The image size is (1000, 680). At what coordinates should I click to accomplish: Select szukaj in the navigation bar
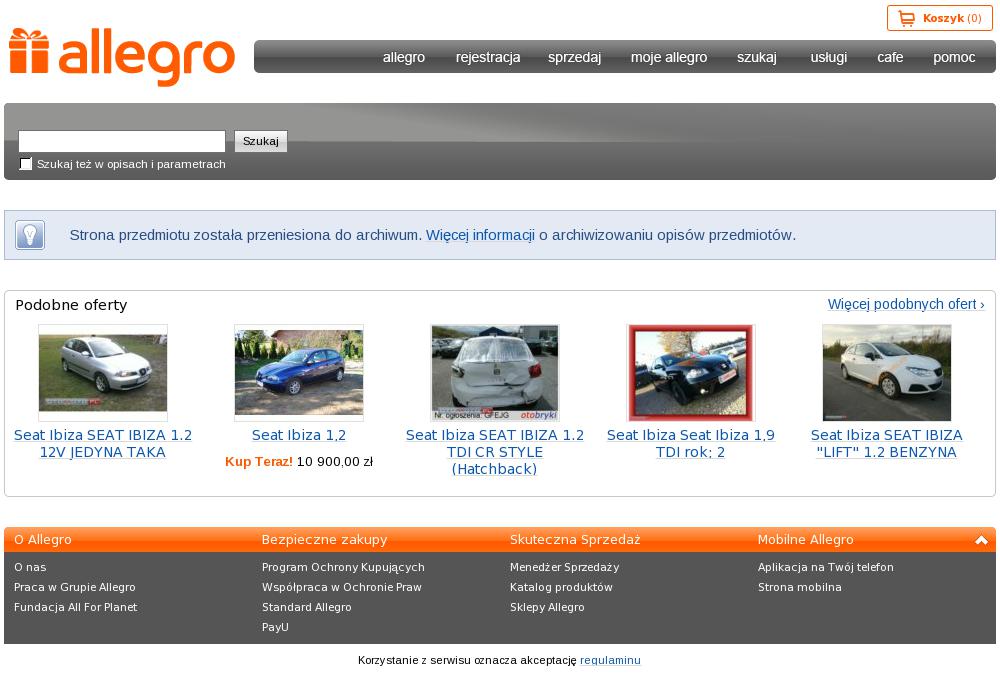pos(757,57)
